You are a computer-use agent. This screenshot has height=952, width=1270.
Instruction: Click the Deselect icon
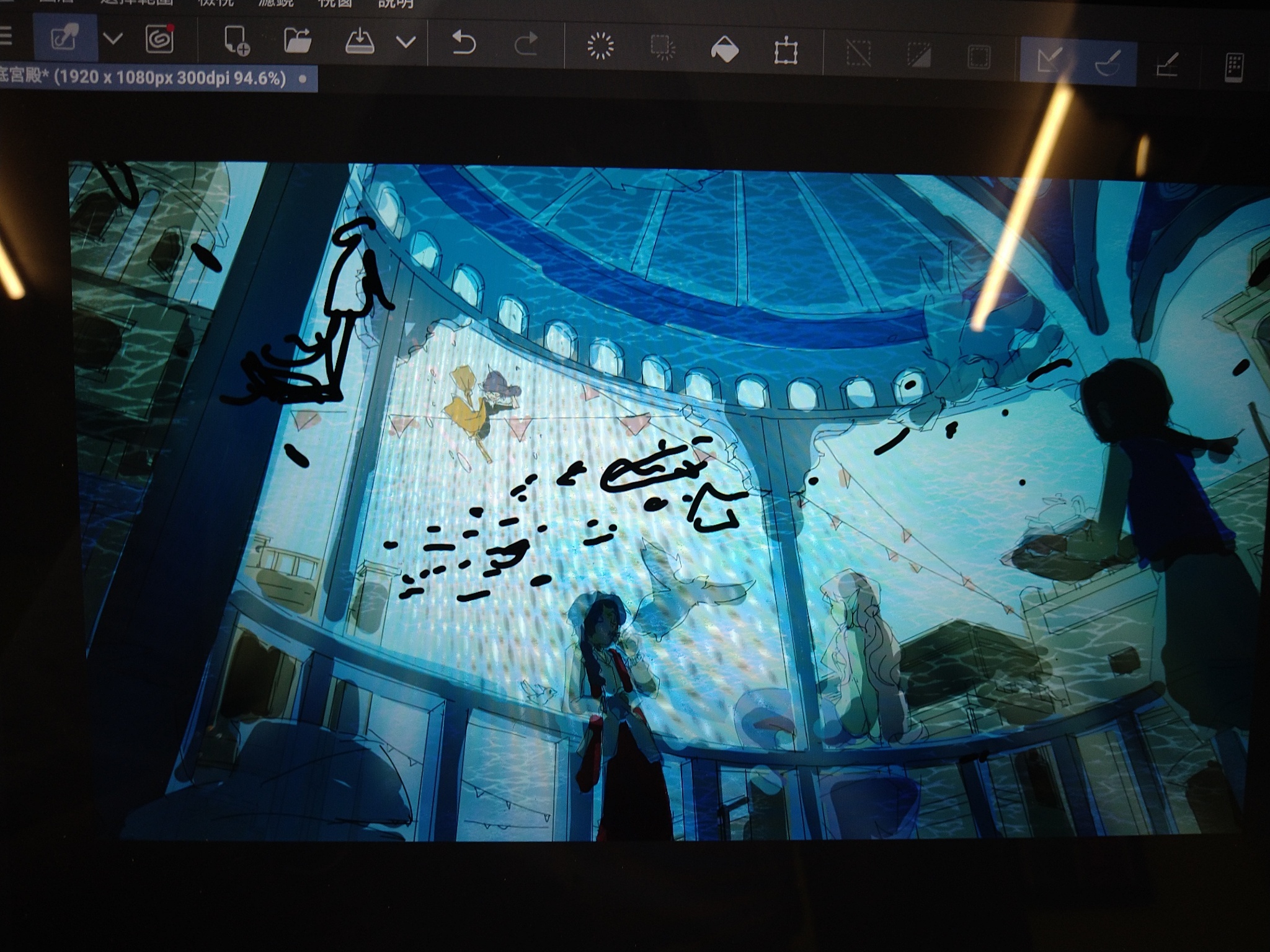click(859, 53)
